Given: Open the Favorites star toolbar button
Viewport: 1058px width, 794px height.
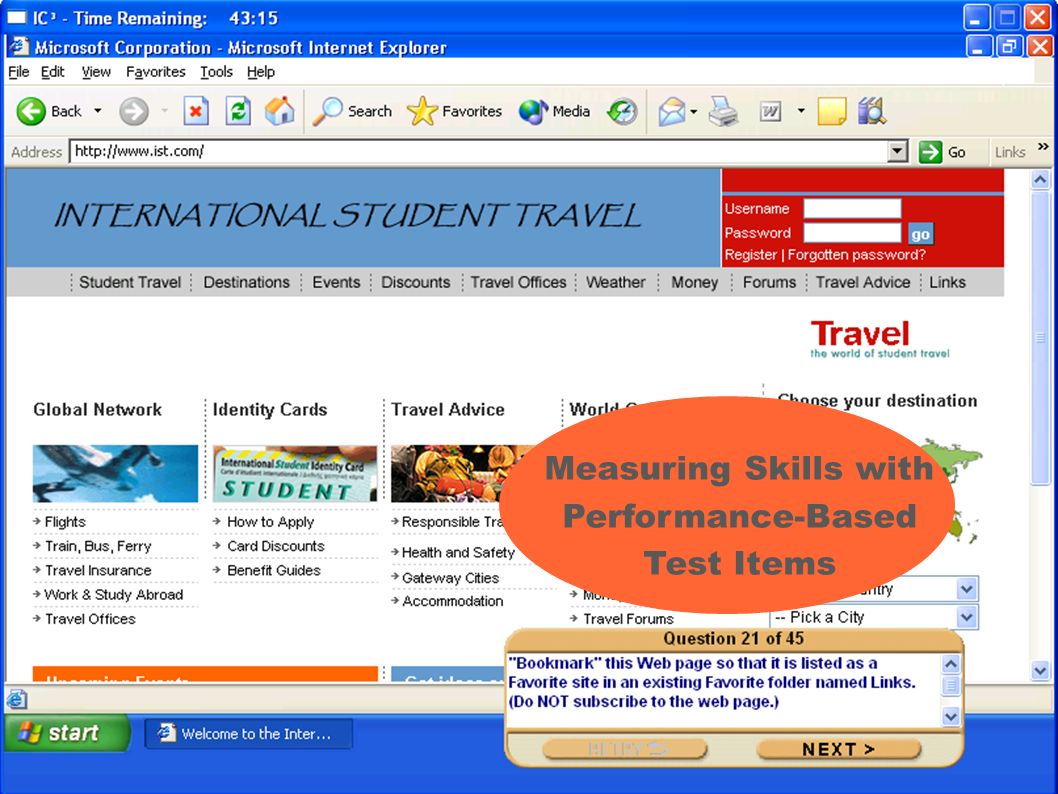Looking at the screenshot, I should 454,111.
